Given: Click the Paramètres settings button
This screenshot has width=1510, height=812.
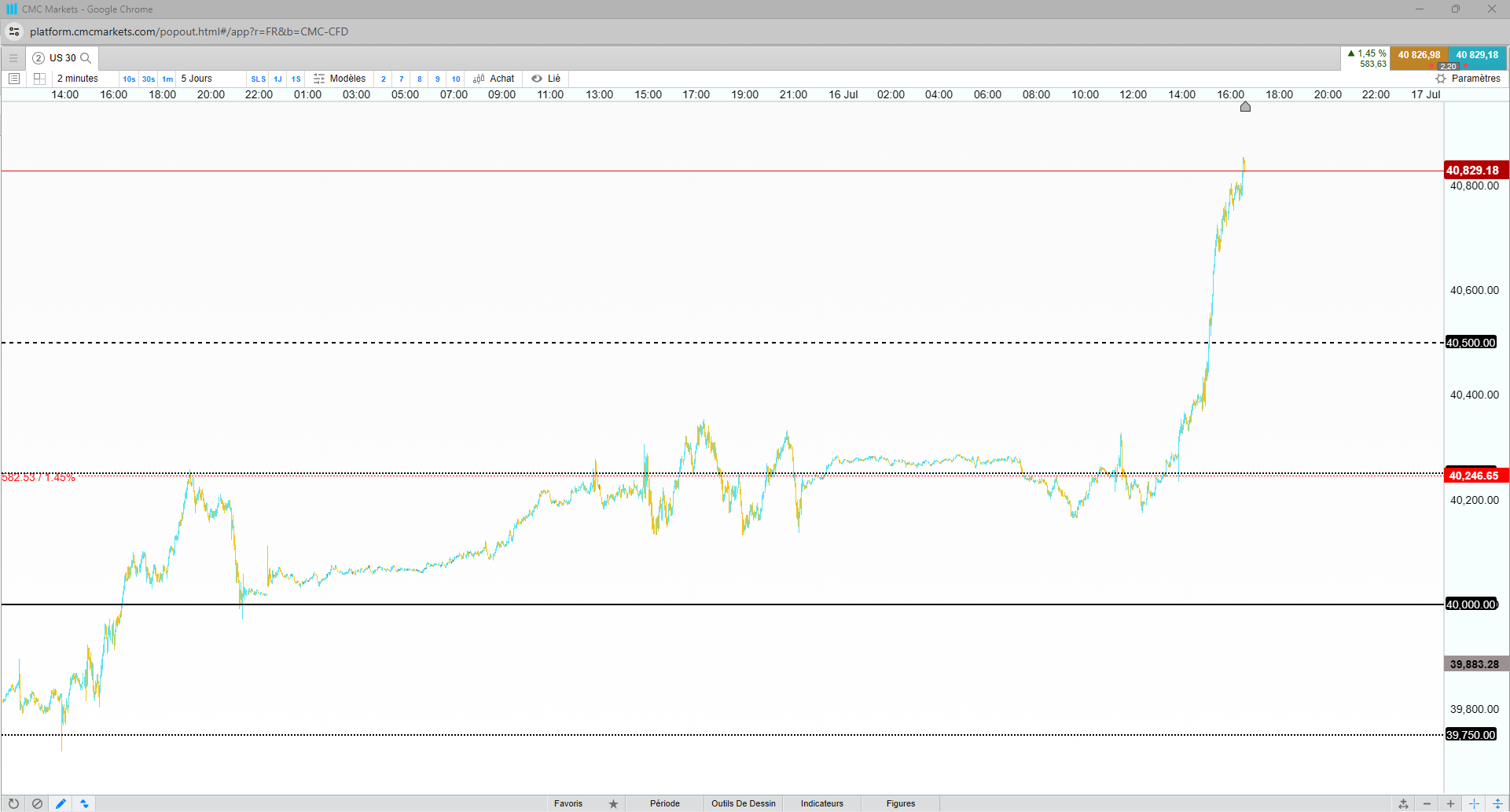Looking at the screenshot, I should (x=1468, y=79).
